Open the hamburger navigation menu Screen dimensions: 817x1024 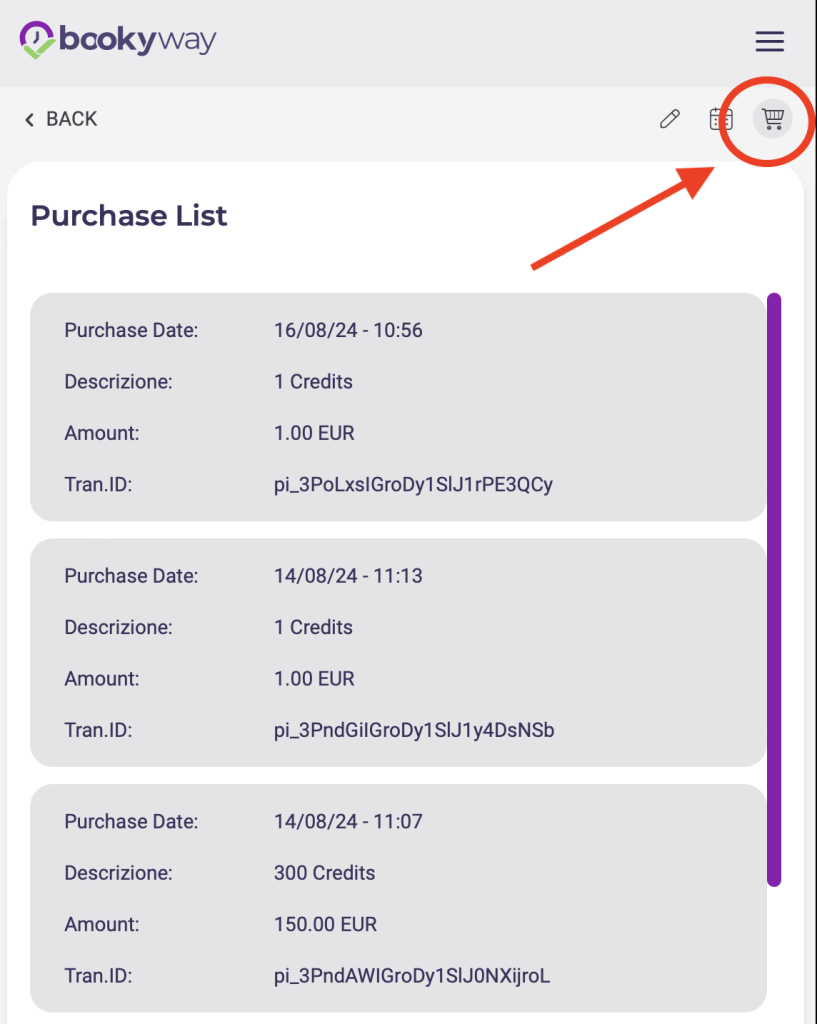(769, 41)
